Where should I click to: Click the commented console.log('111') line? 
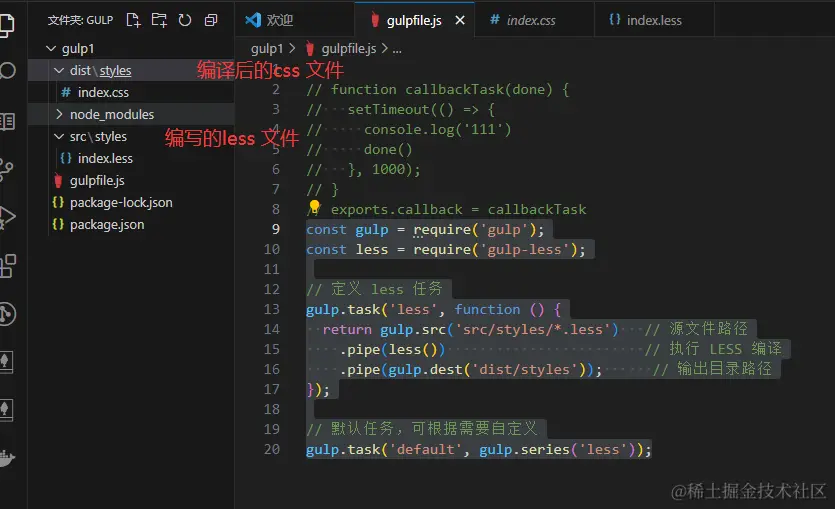(409, 129)
